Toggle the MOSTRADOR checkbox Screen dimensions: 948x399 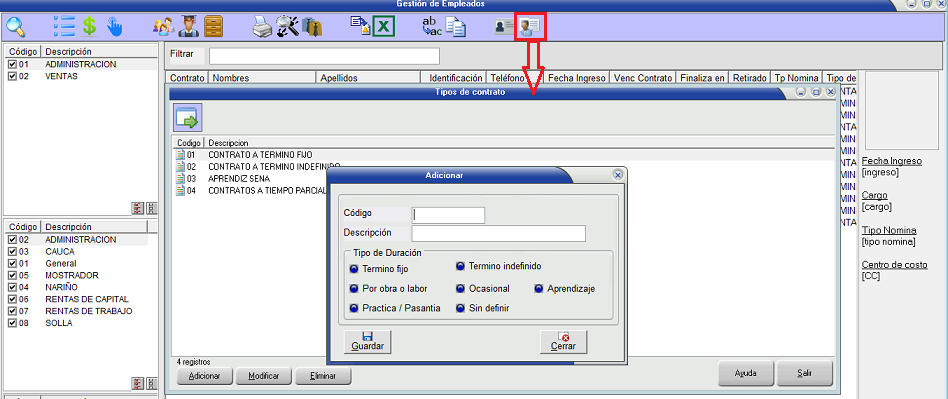[12, 275]
